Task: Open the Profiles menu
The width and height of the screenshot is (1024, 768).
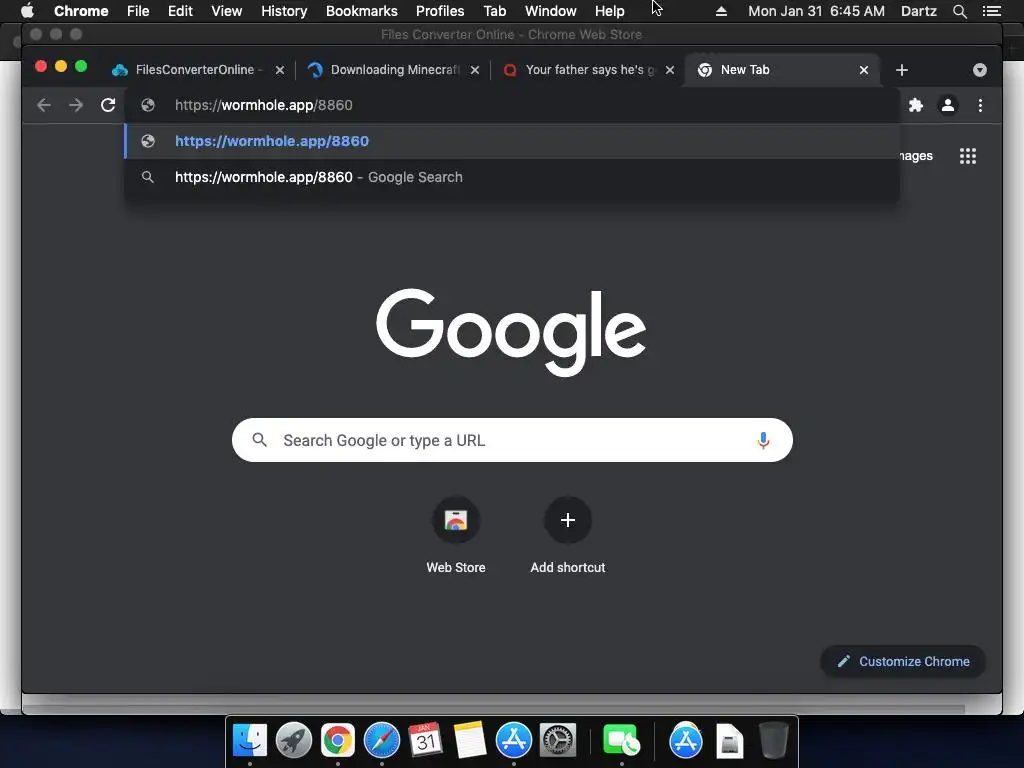Action: pyautogui.click(x=440, y=11)
